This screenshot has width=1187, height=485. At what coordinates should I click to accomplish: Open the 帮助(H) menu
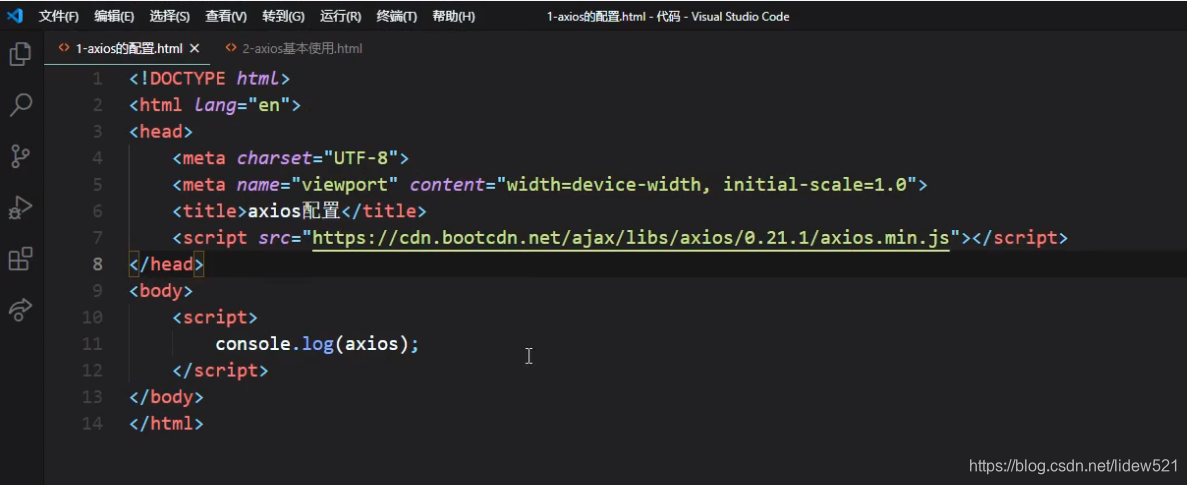coord(453,16)
